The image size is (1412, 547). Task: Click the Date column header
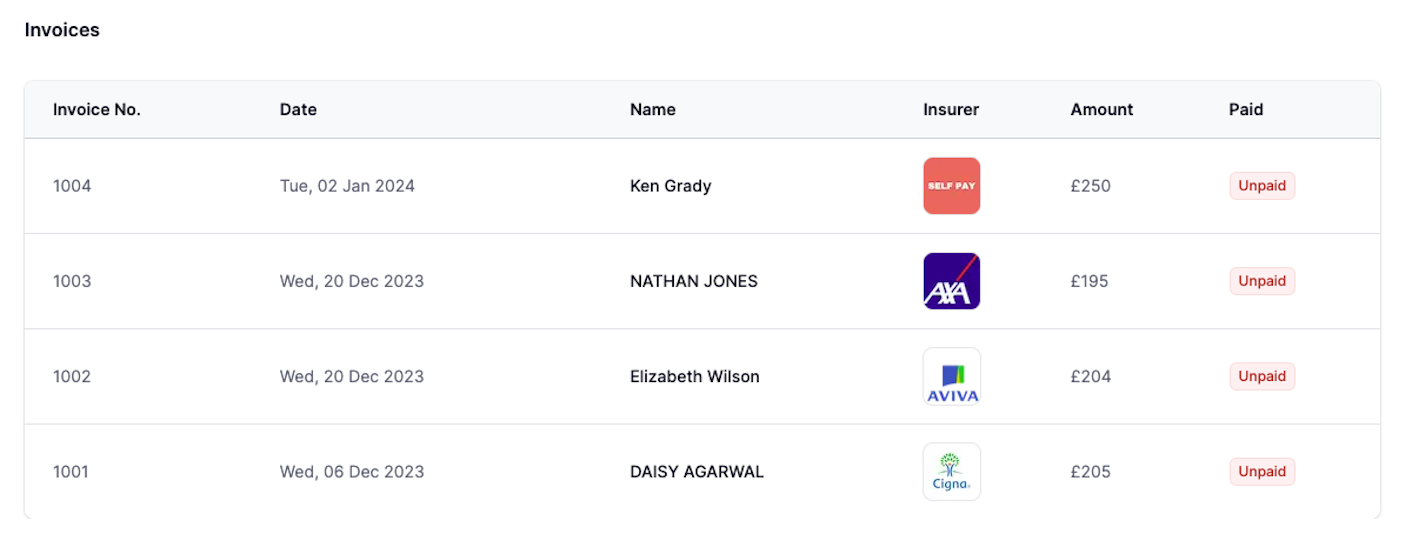[298, 110]
